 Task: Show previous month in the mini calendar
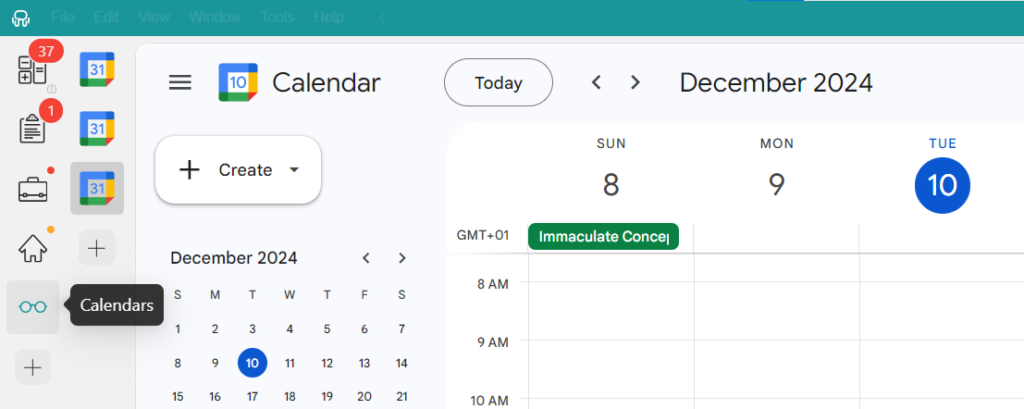366,258
